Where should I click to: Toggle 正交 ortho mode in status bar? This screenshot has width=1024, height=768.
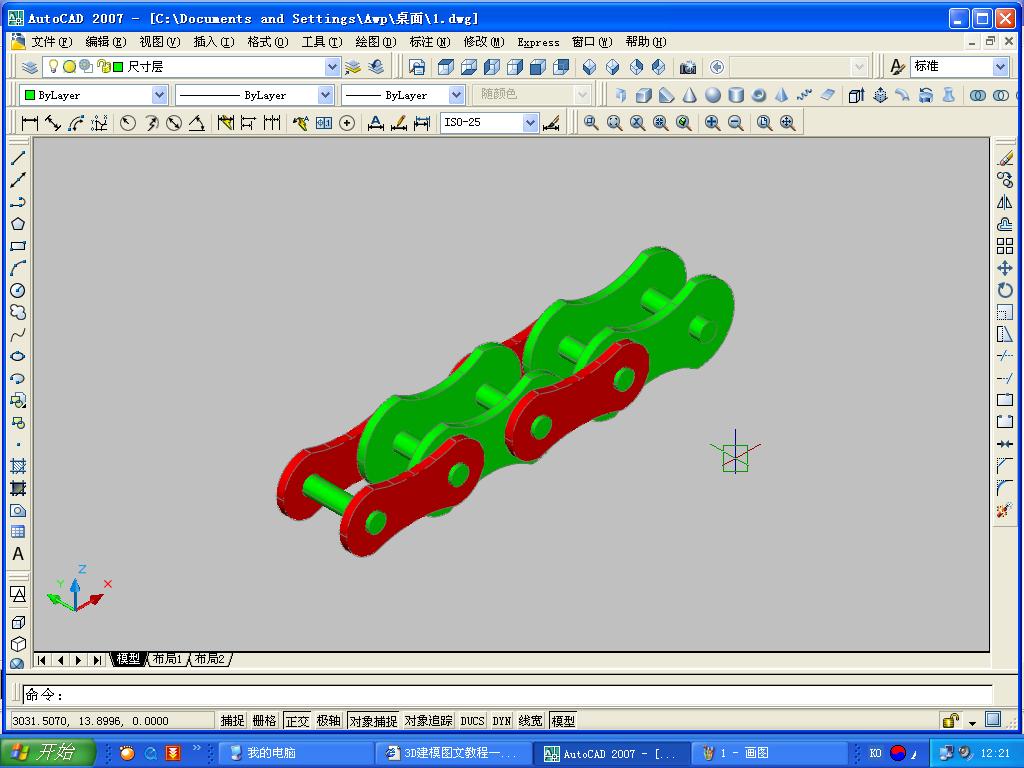coord(297,720)
